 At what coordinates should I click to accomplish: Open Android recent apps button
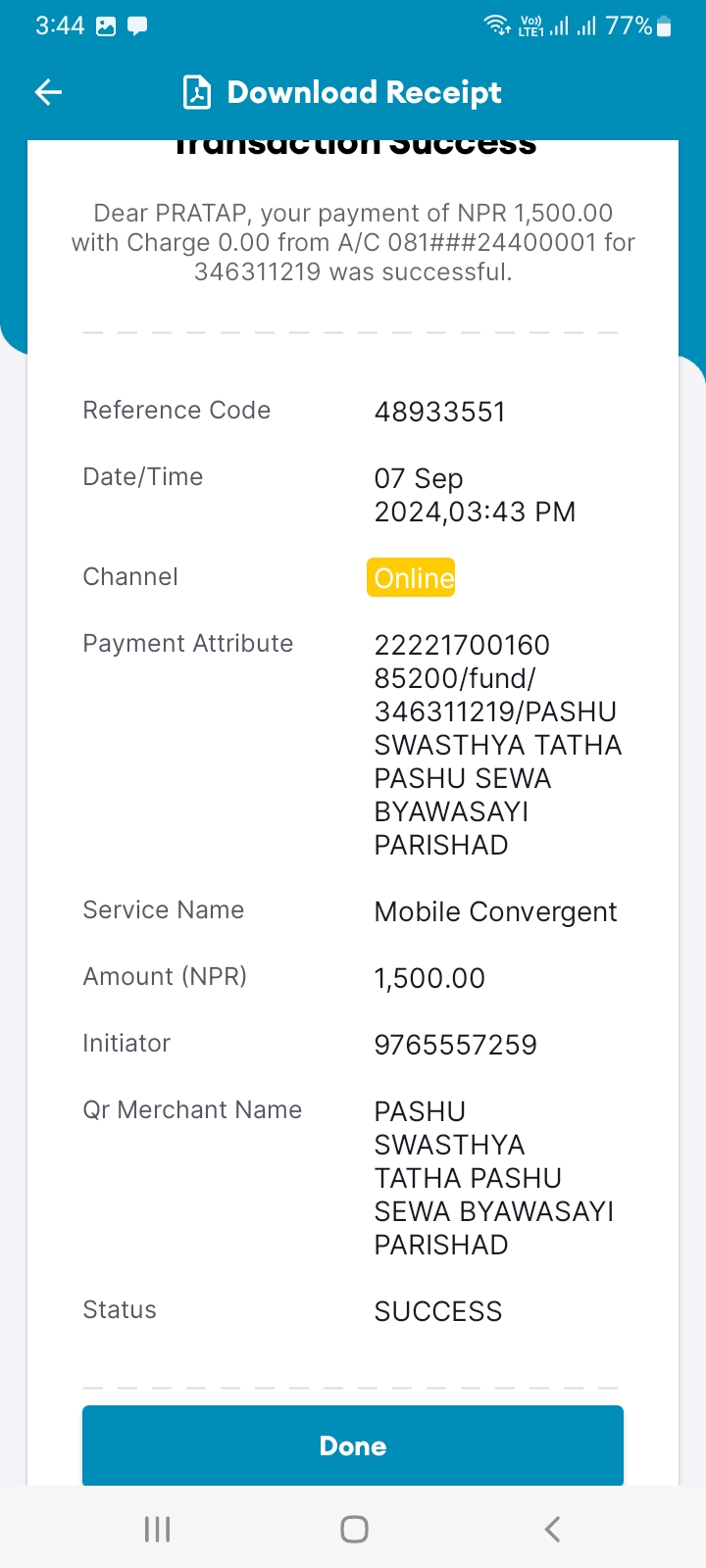[157, 1529]
